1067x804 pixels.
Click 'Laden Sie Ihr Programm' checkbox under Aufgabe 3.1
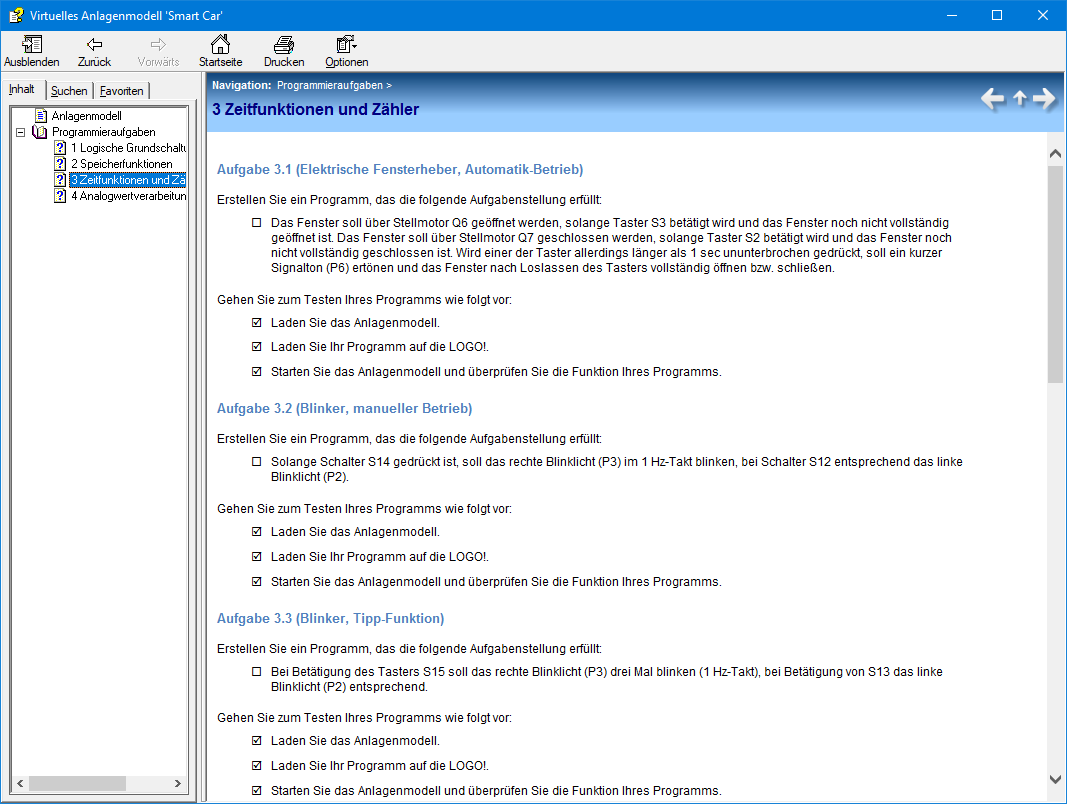click(x=257, y=346)
